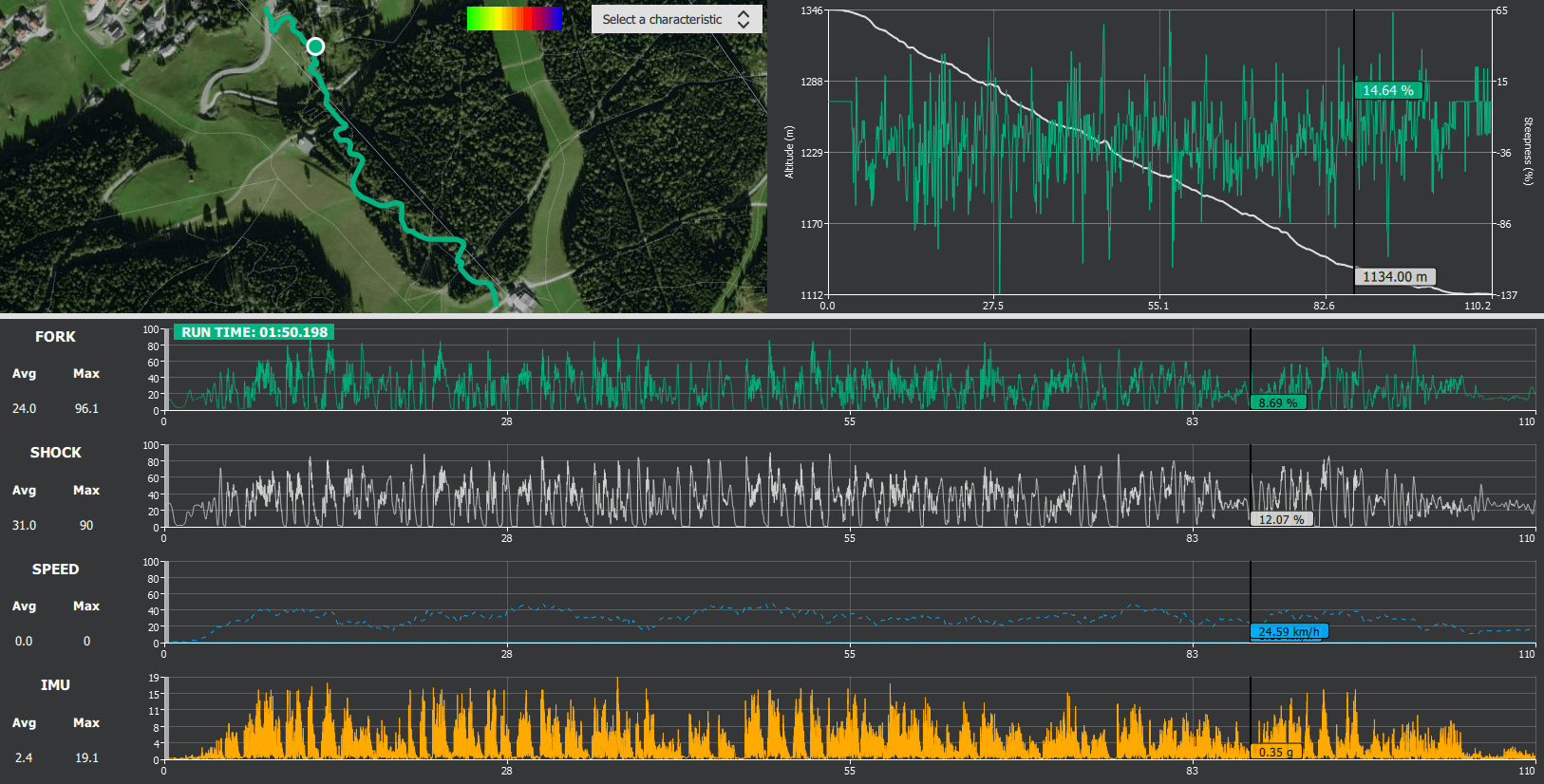Image resolution: width=1544 pixels, height=784 pixels.
Task: Click the rainbow color gradient legend
Action: (514, 19)
